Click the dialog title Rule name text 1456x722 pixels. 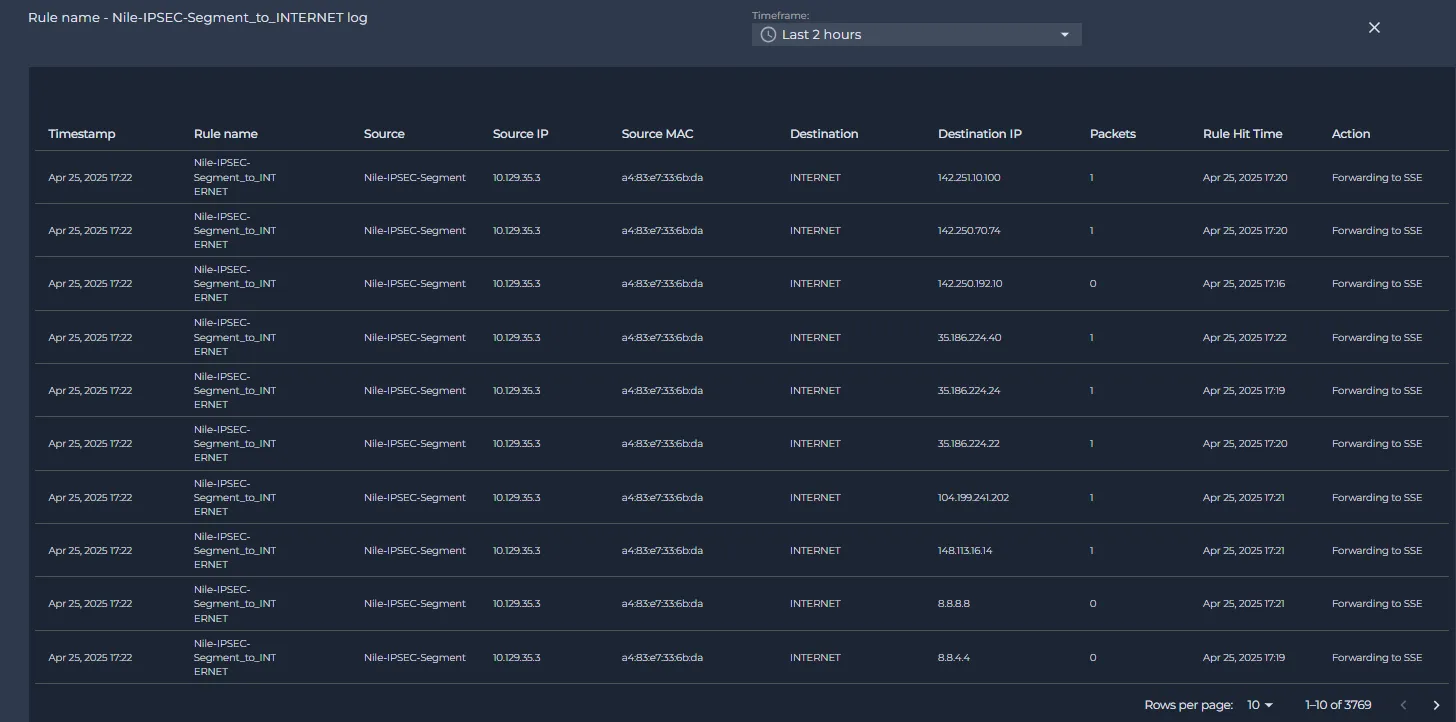click(198, 18)
